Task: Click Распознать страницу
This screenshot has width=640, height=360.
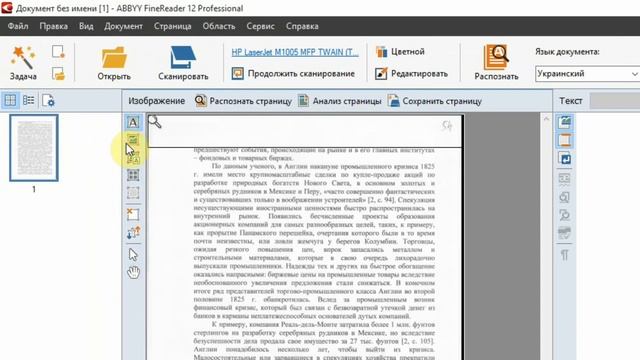Action: pyautogui.click(x=243, y=101)
